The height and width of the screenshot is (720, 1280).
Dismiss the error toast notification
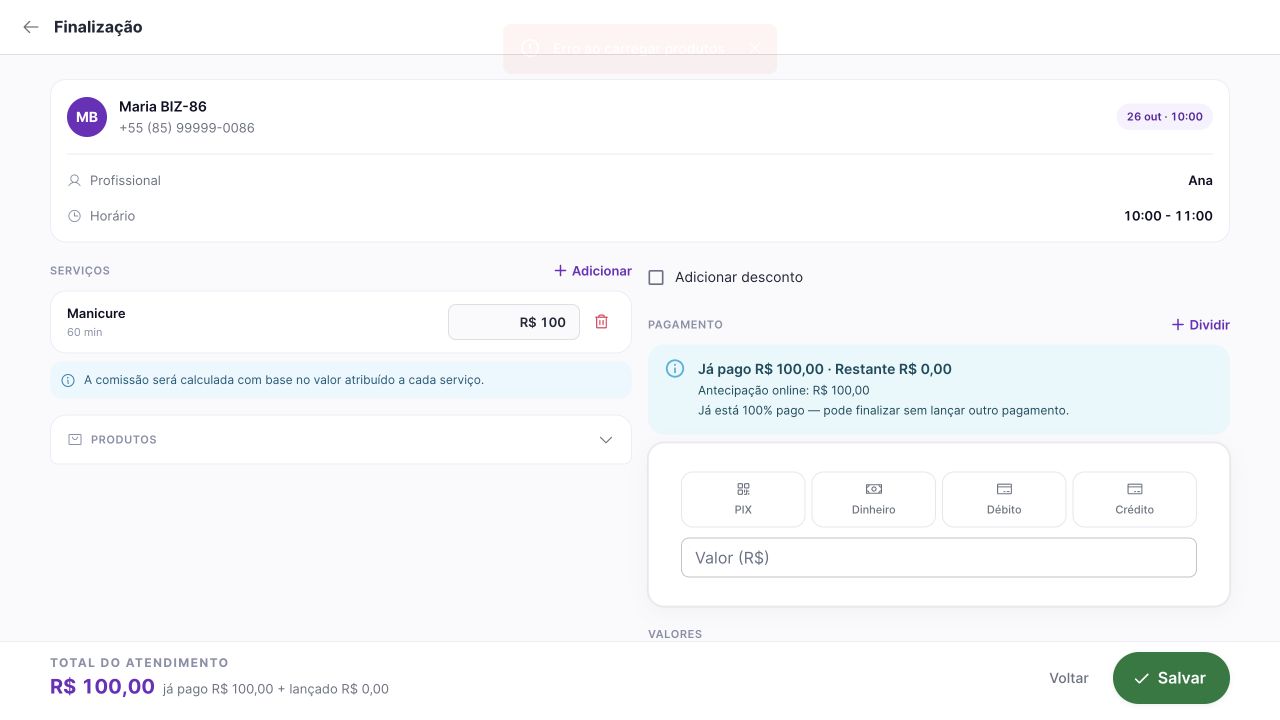point(754,48)
